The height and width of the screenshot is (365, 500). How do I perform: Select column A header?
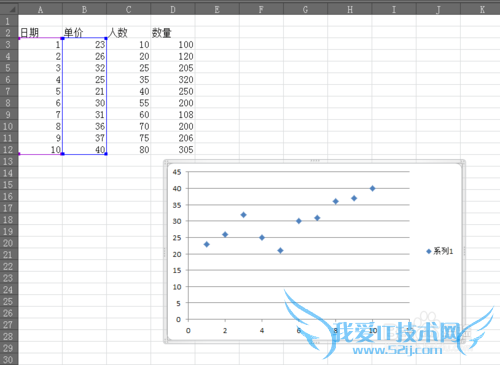tap(40, 9)
